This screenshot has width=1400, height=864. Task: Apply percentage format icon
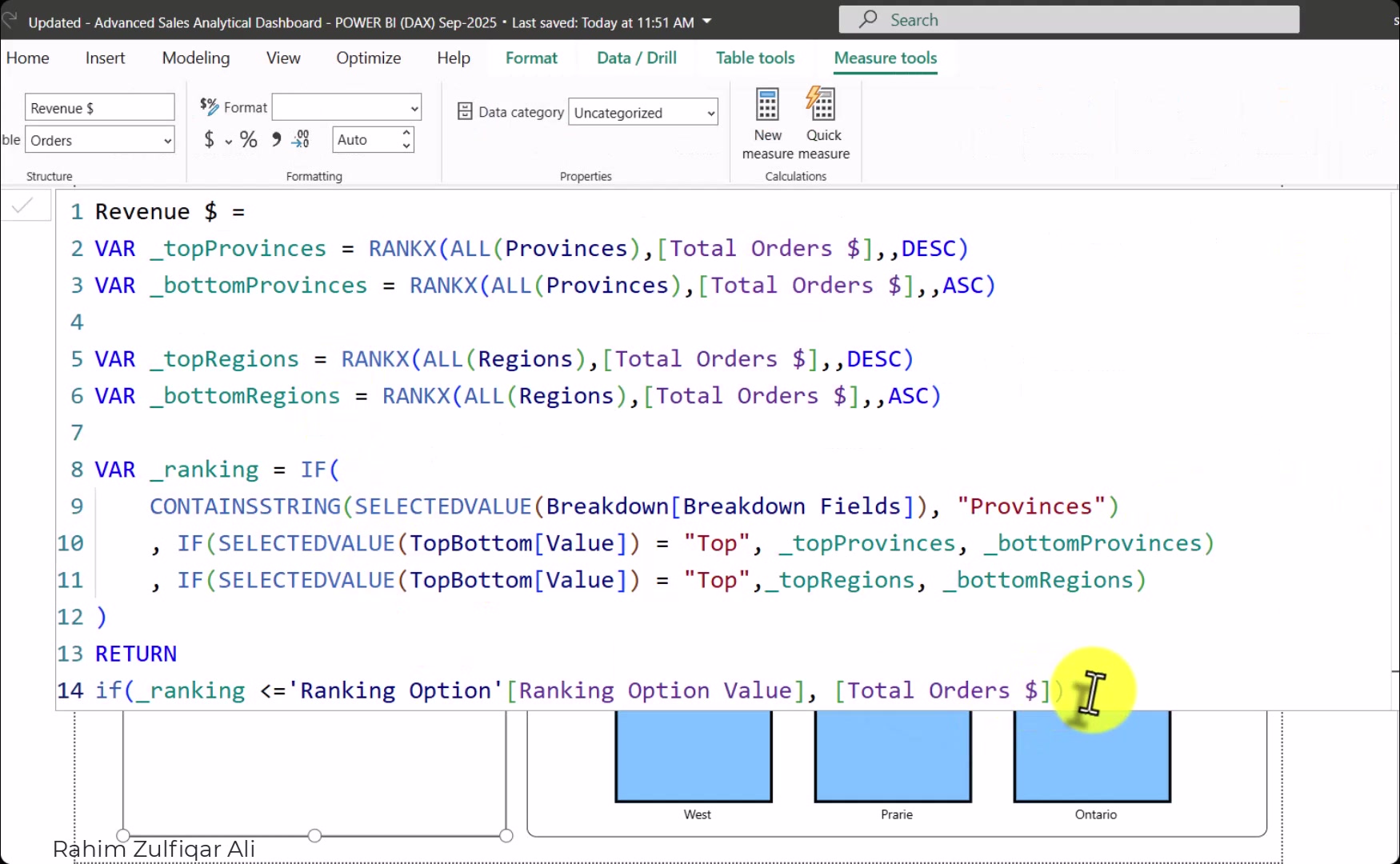(x=249, y=140)
